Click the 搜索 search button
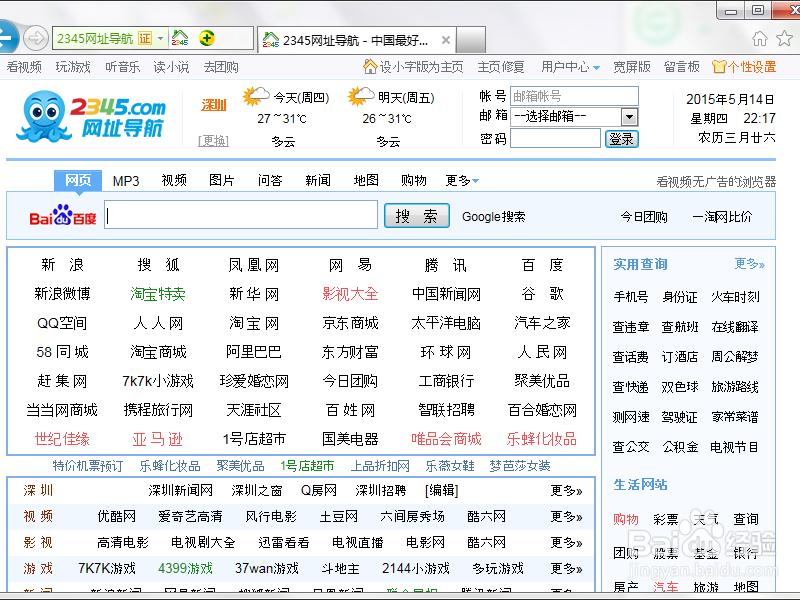800x600 pixels. tap(417, 216)
